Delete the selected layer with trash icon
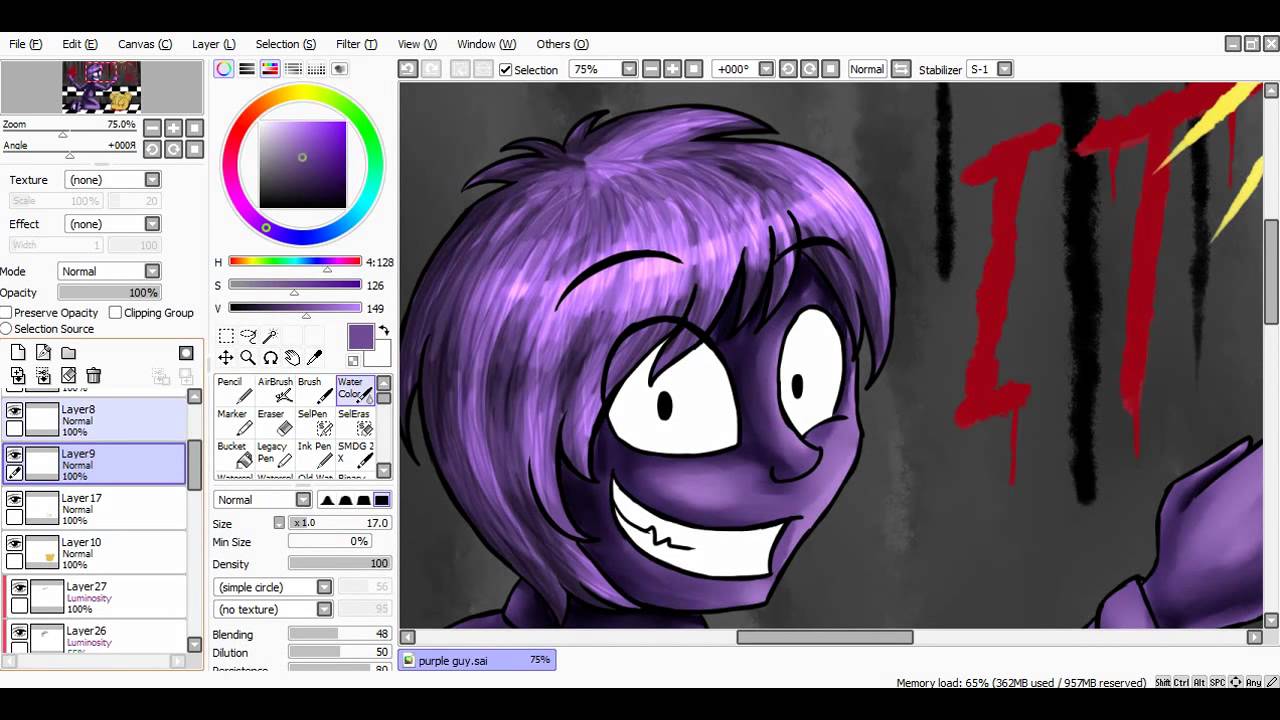This screenshot has height=720, width=1280. (93, 376)
